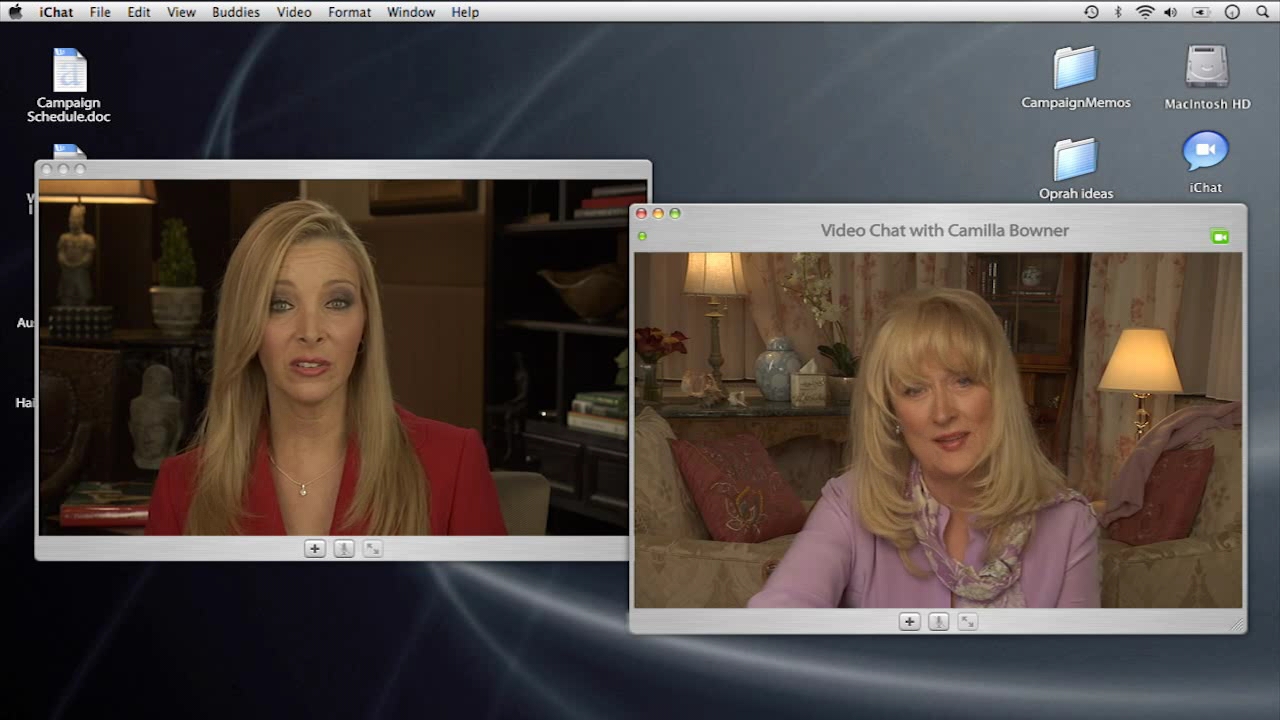Click the battery charging indicator

(x=1201, y=12)
